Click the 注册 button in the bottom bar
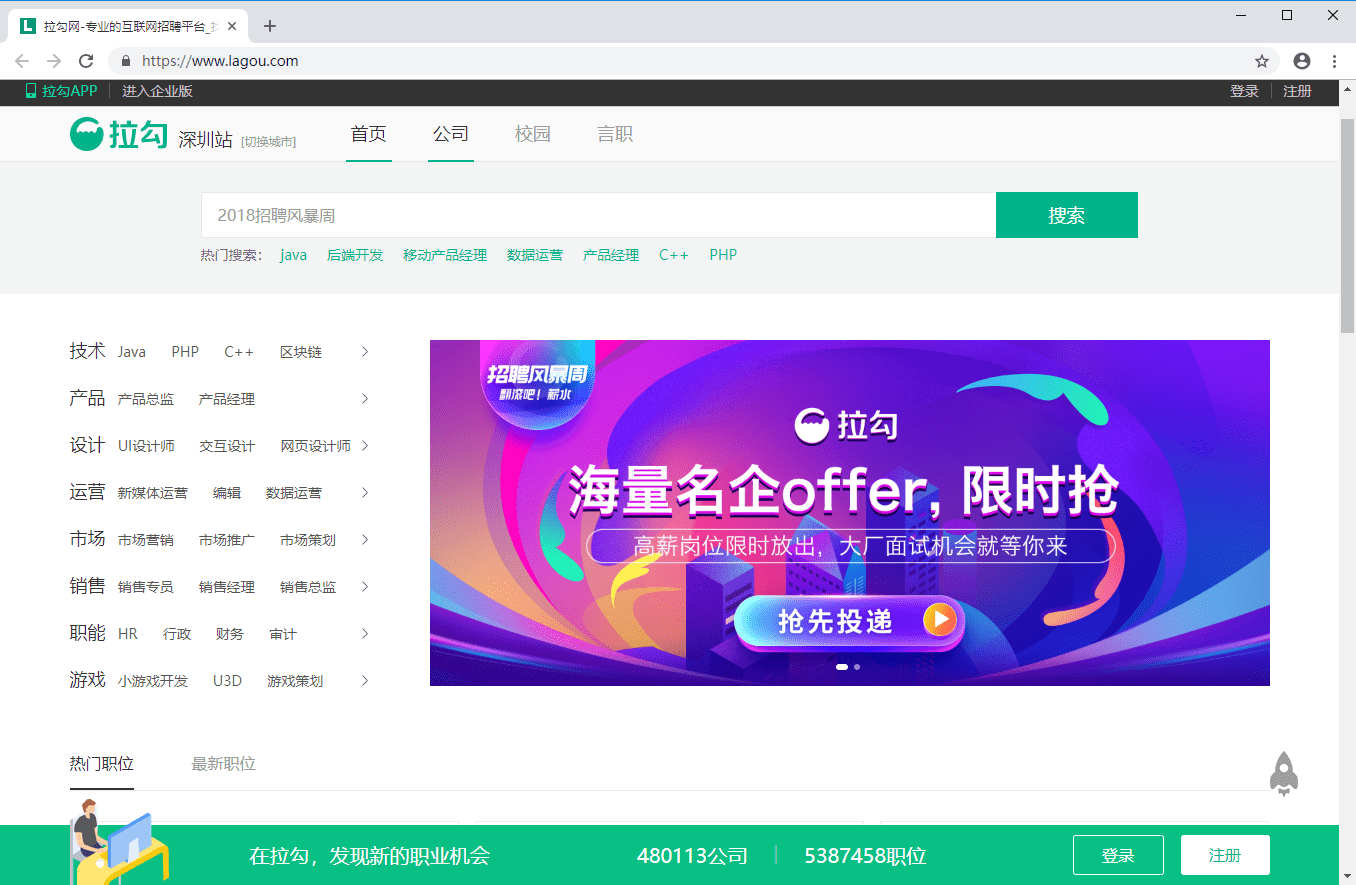Image resolution: width=1356 pixels, height=885 pixels. point(1225,855)
